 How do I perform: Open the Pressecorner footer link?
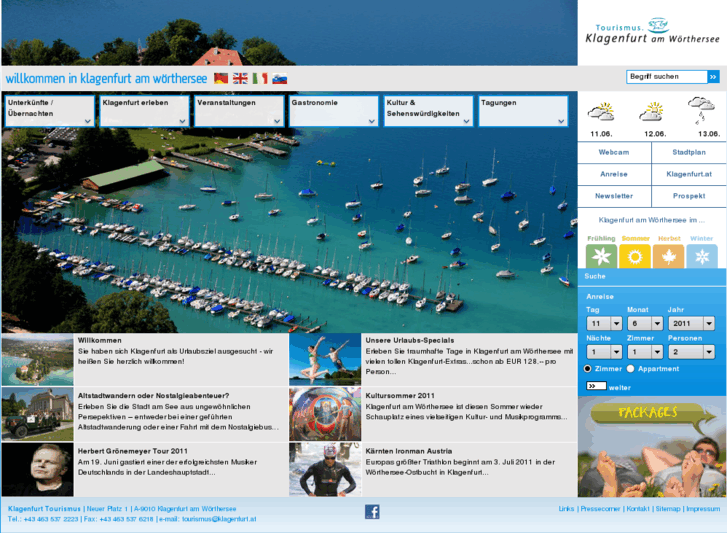pyautogui.click(x=600, y=509)
